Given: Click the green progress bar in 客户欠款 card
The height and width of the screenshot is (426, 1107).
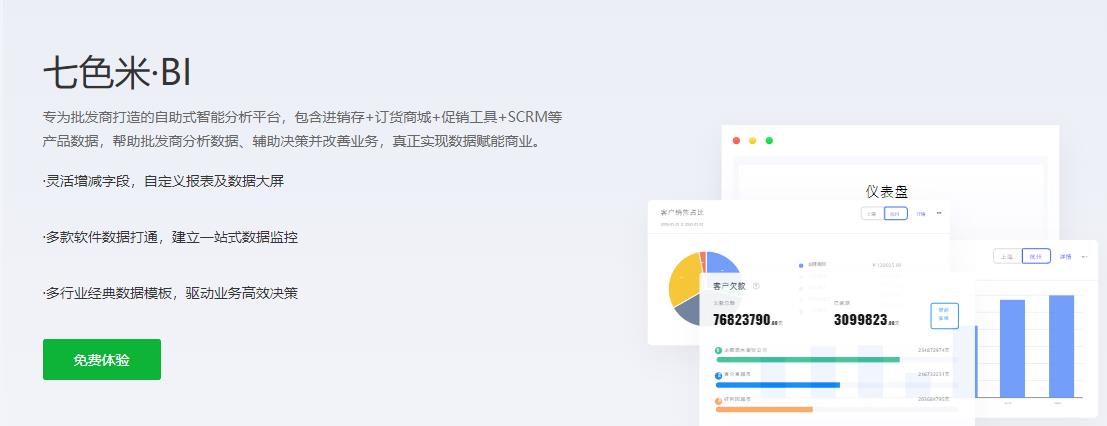Looking at the screenshot, I should 808,360.
